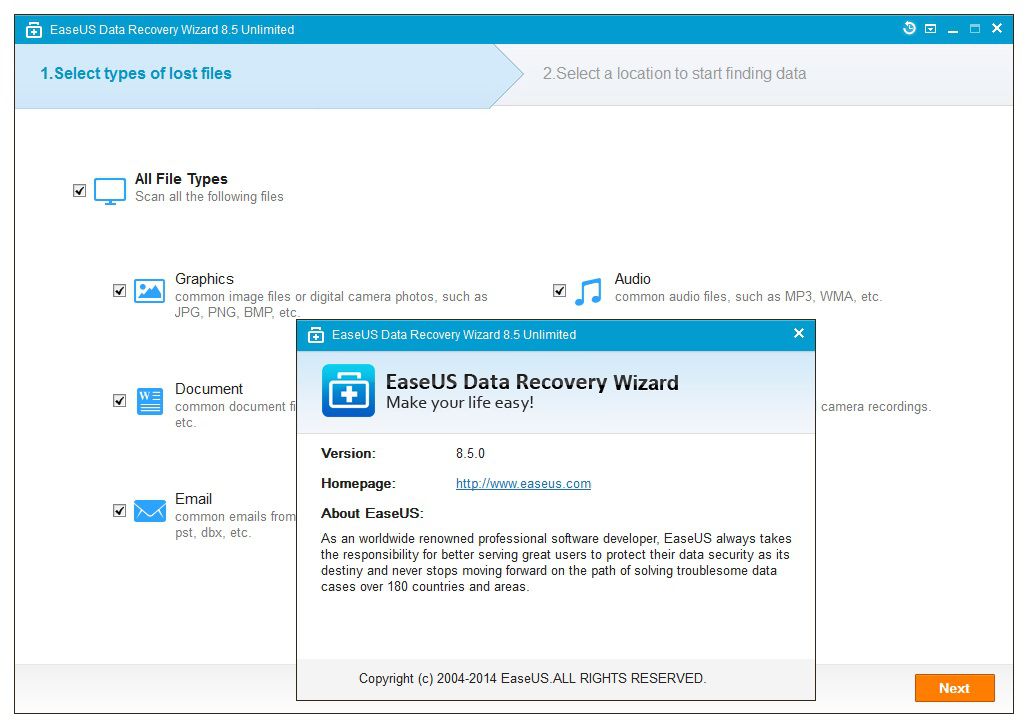This screenshot has width=1027, height=726.
Task: Toggle the Audio checkbox
Action: pos(559,290)
